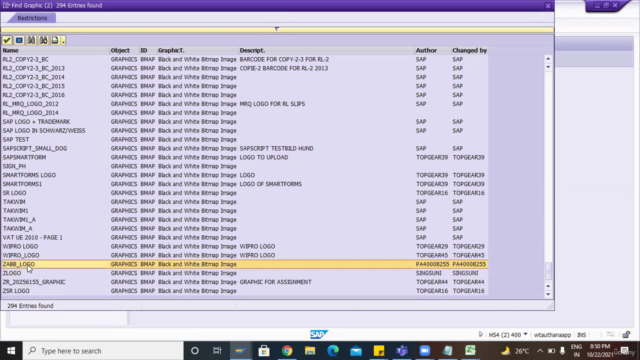Confirm selection with the green checkmark icon
640x360 pixels.
click(x=7, y=40)
